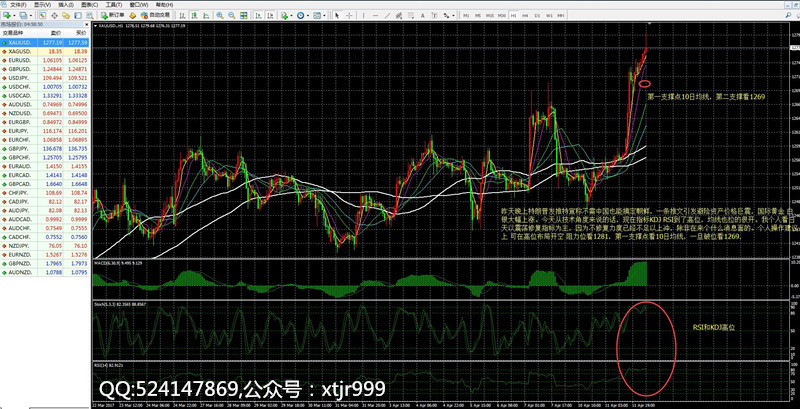Viewport: 800px width, 409px height.
Task: Expand the Periods dropdown arrow
Action: (308, 15)
